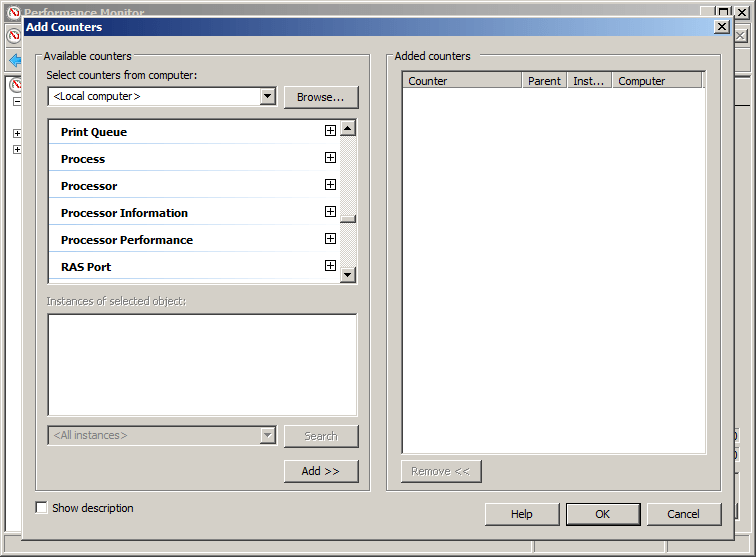
Task: Open Help for Add Counters
Action: pyautogui.click(x=522, y=514)
